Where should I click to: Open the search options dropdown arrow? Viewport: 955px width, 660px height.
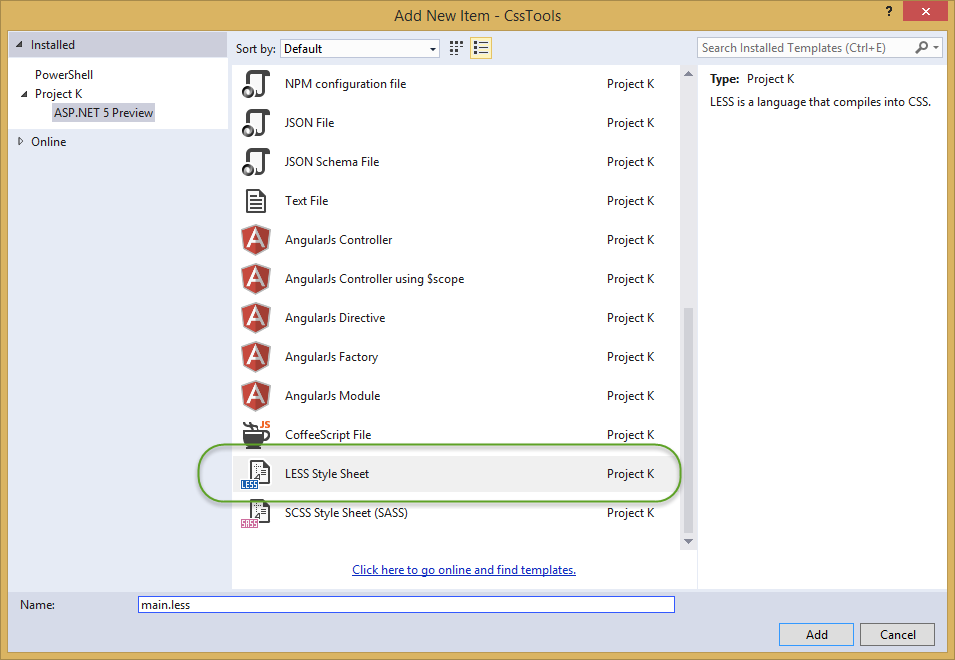[x=936, y=47]
